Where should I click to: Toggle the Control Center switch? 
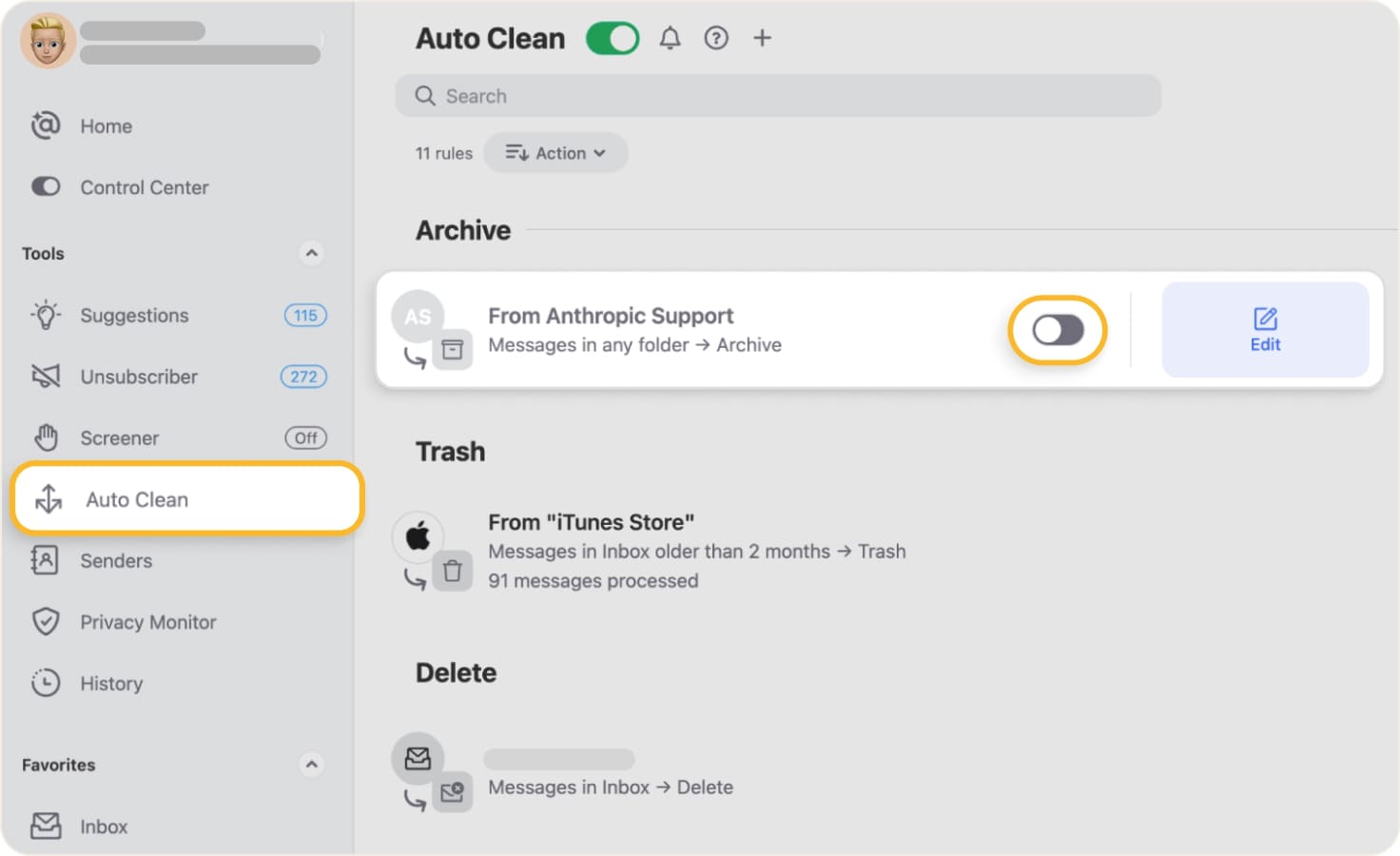(x=46, y=186)
